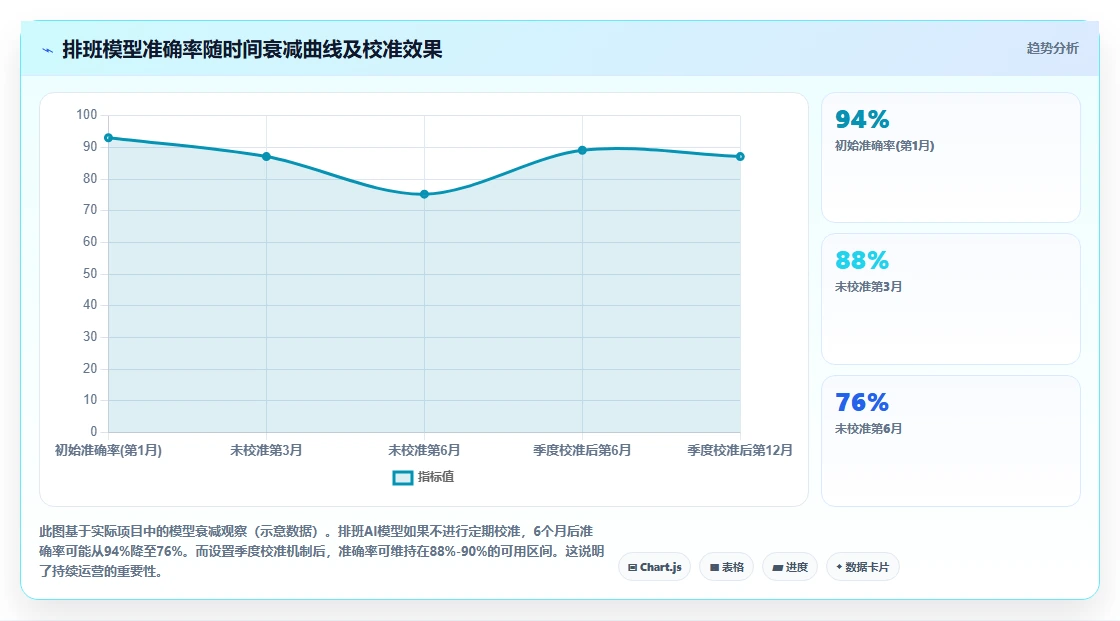Click the data point for 初始准确率(第1月)
Viewport: 1120px width, 621px height.
click(x=109, y=138)
